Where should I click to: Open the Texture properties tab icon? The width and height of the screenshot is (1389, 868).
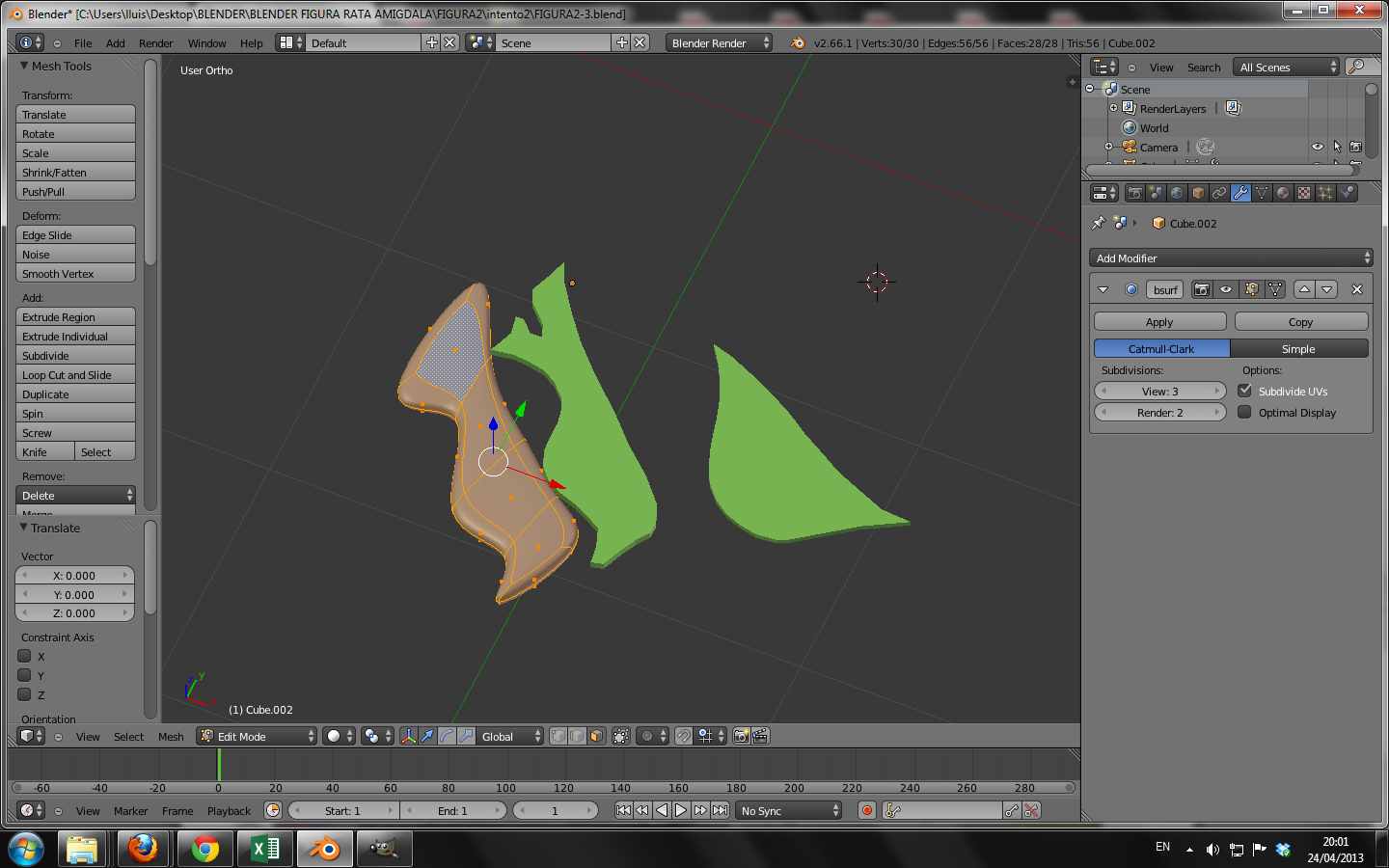pos(1304,193)
